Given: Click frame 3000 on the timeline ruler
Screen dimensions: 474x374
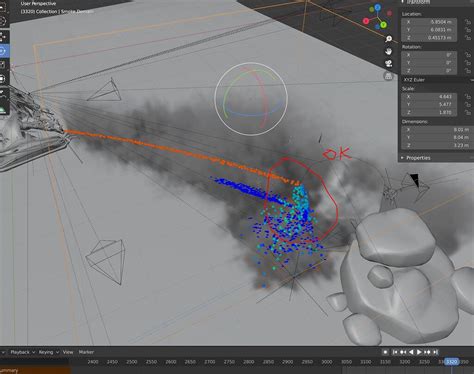Looking at the screenshot, I should (x=327, y=362).
